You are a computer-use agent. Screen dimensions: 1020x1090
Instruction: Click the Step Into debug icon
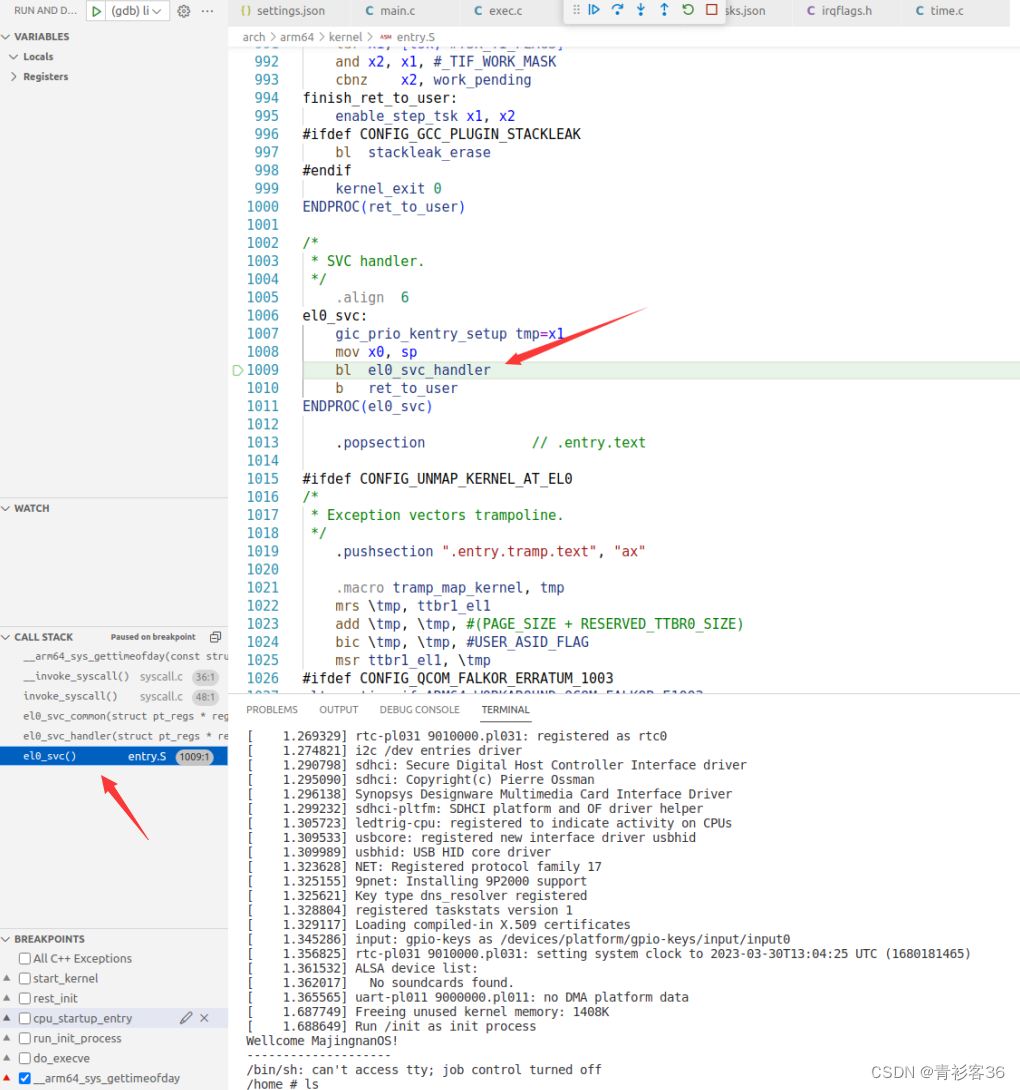(x=640, y=10)
